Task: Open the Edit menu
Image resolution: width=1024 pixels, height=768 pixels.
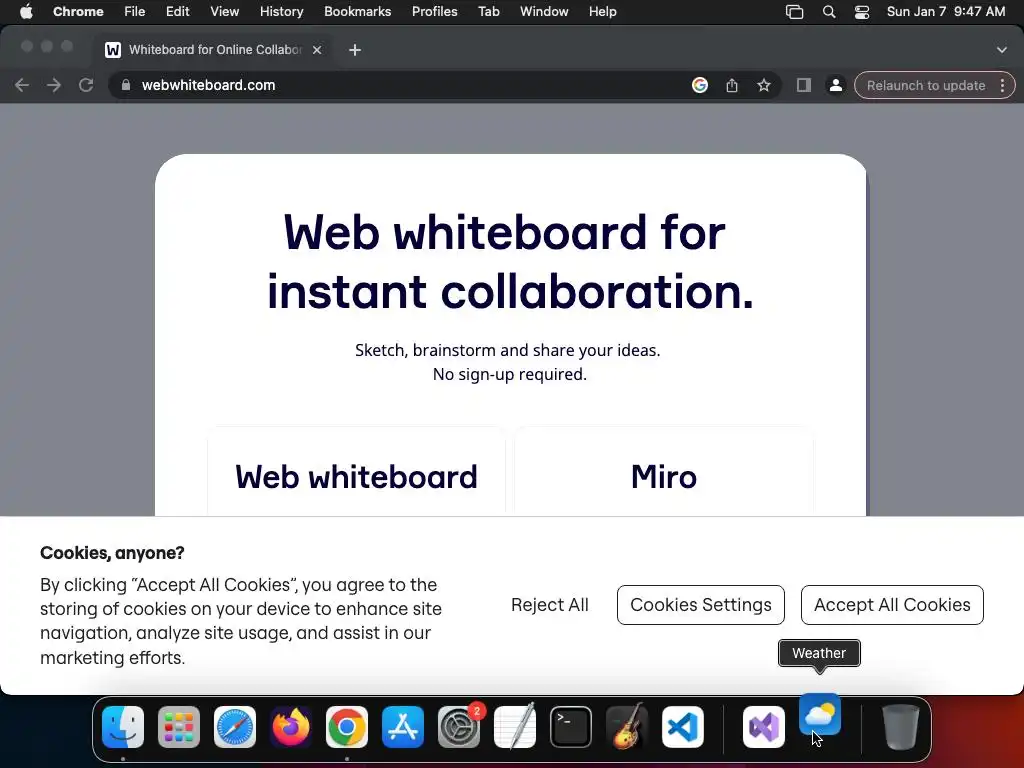Action: (x=177, y=11)
